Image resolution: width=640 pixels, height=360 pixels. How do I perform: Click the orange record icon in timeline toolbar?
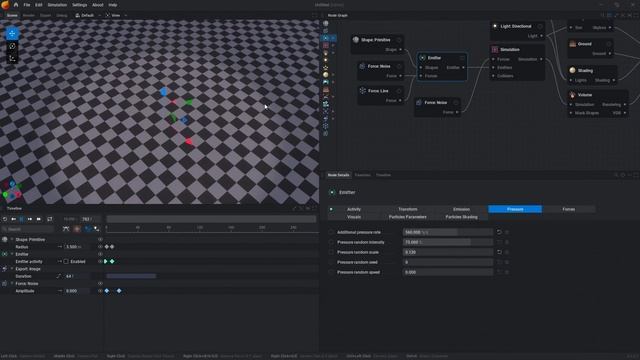pos(77,229)
